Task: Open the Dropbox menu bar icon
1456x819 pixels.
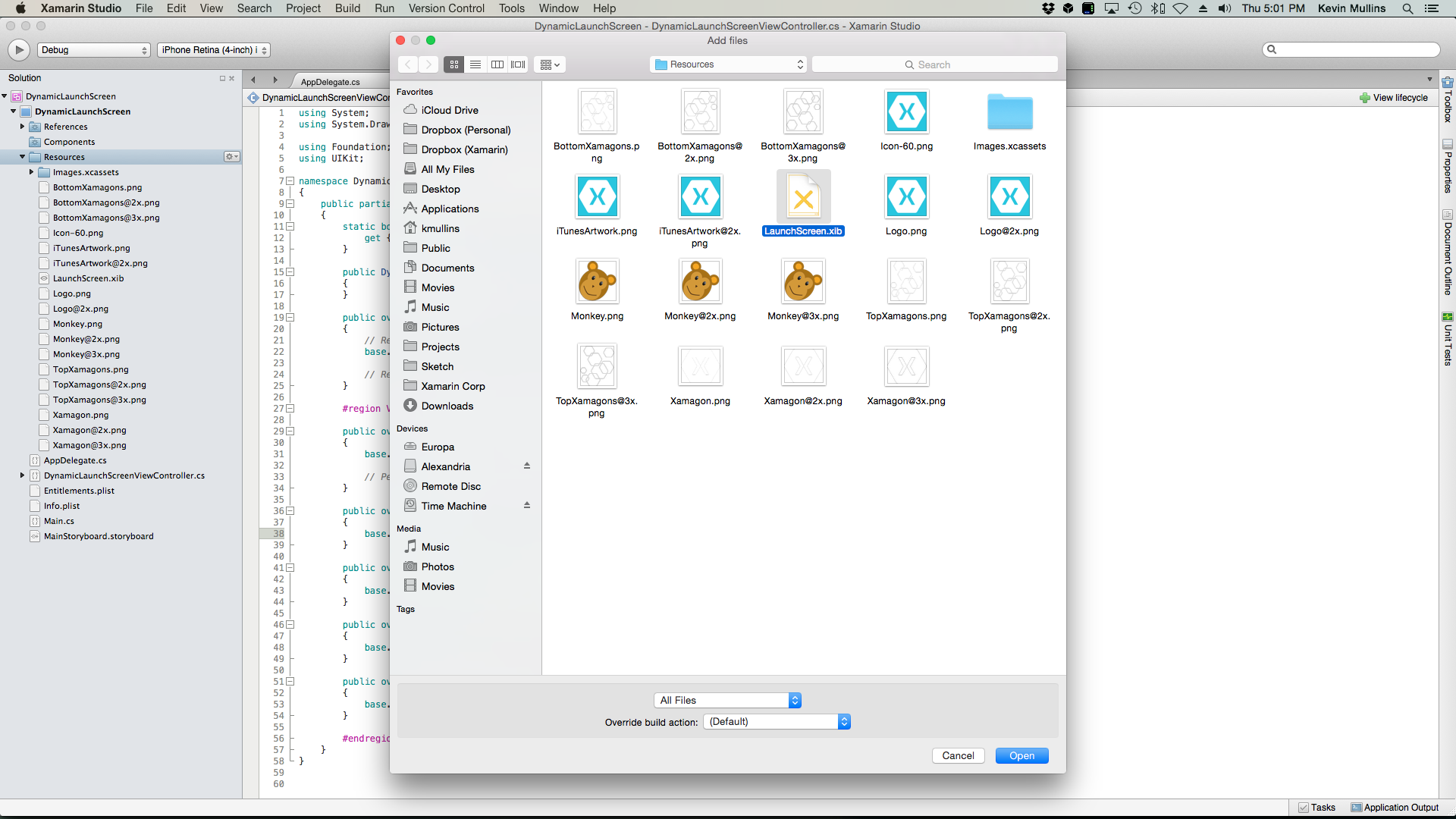Action: [x=1048, y=8]
